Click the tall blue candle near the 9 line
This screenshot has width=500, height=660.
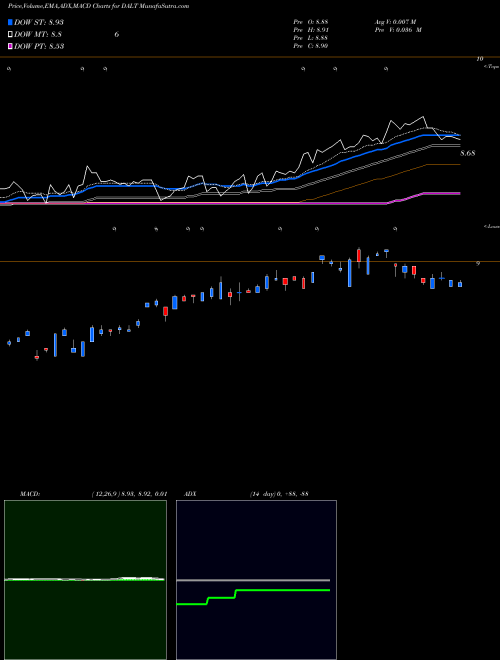[350, 273]
